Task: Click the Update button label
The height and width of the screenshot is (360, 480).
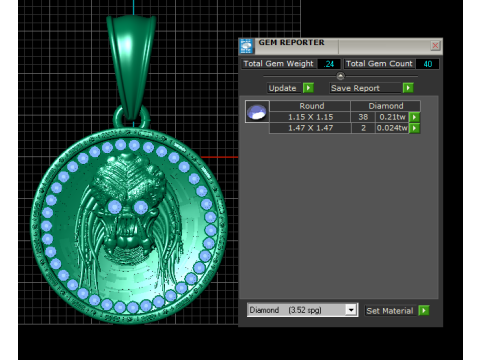Action: coord(283,88)
